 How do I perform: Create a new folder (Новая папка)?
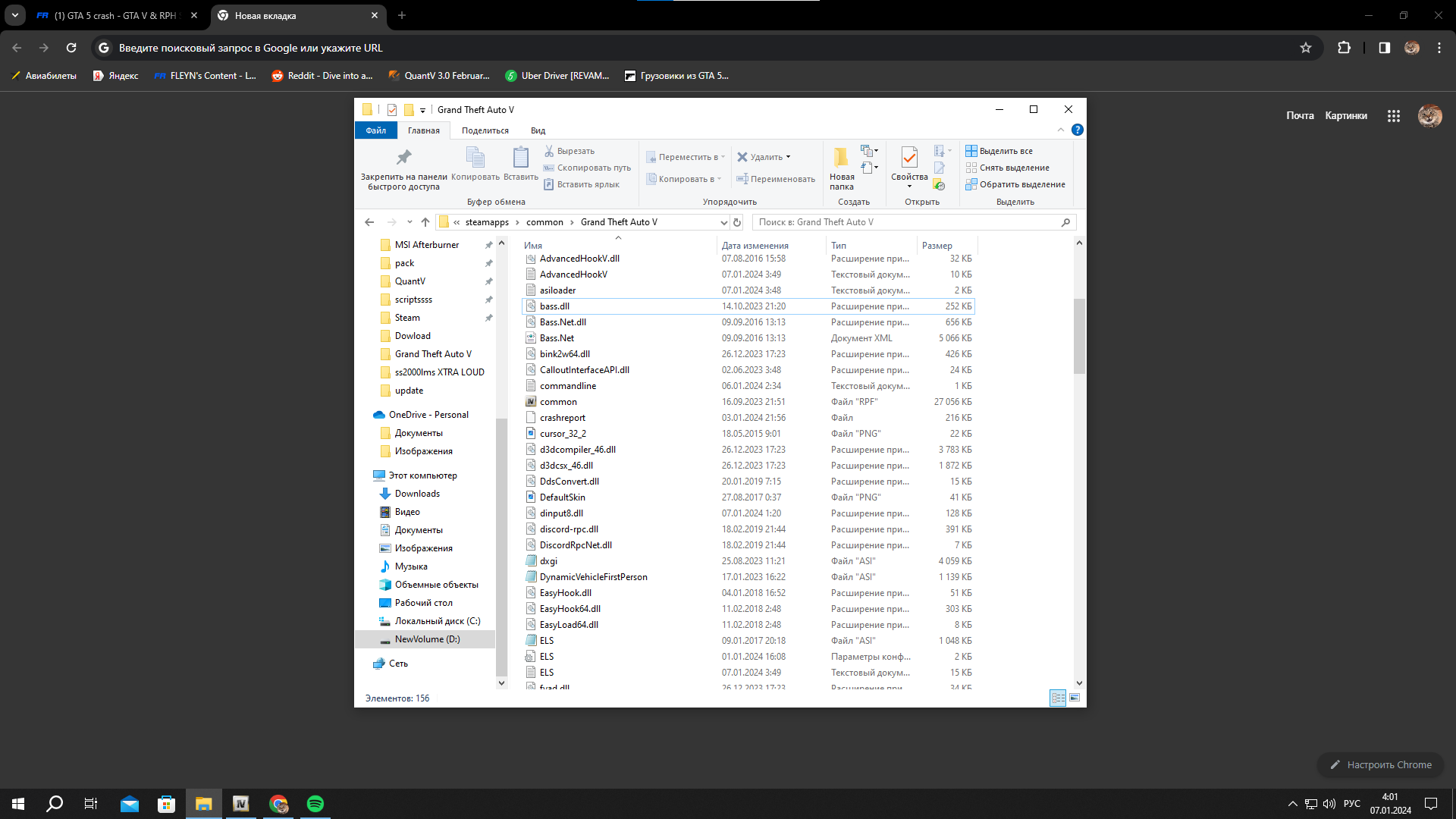(841, 158)
